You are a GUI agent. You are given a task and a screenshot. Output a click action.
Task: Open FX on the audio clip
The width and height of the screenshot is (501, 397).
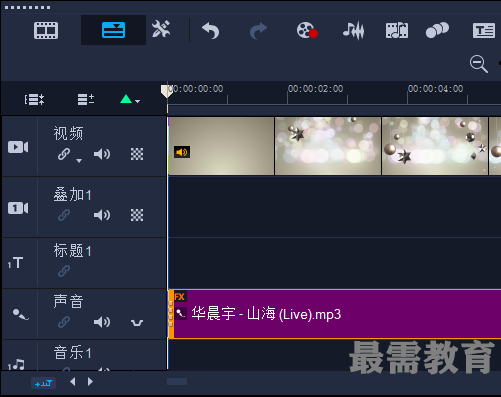180,297
